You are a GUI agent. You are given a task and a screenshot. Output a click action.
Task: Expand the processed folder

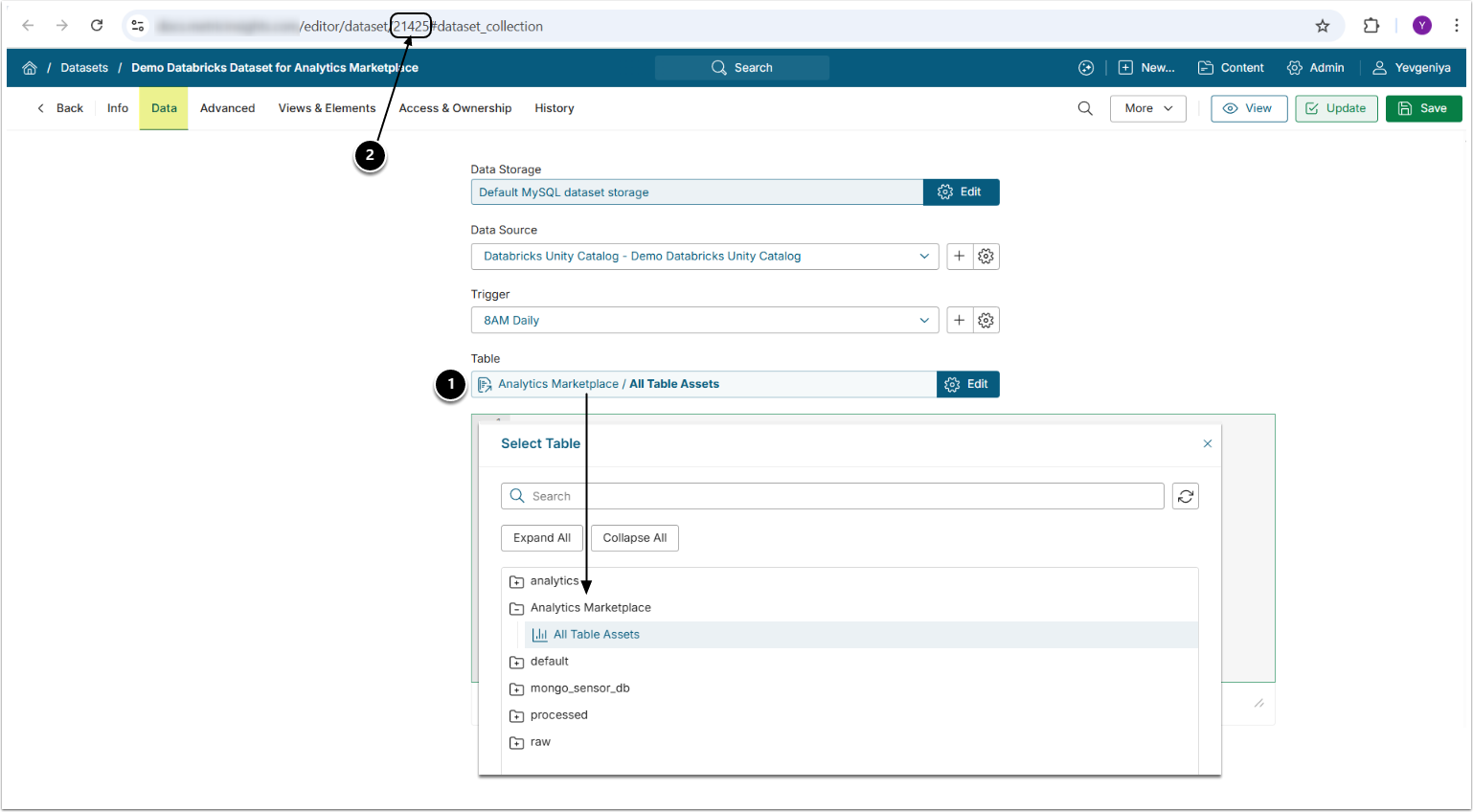tap(517, 715)
